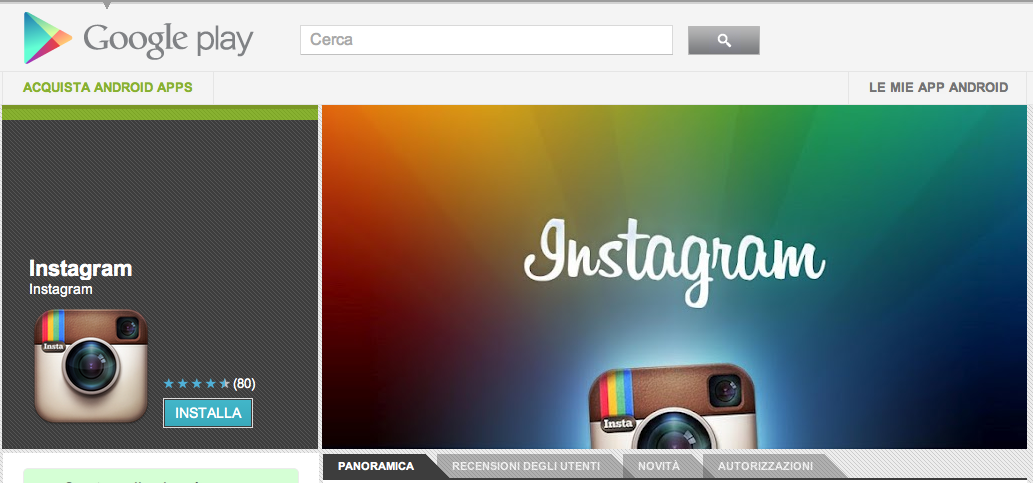Switch to Recensioni Degli Utenti tab
This screenshot has width=1033, height=483.
click(526, 466)
